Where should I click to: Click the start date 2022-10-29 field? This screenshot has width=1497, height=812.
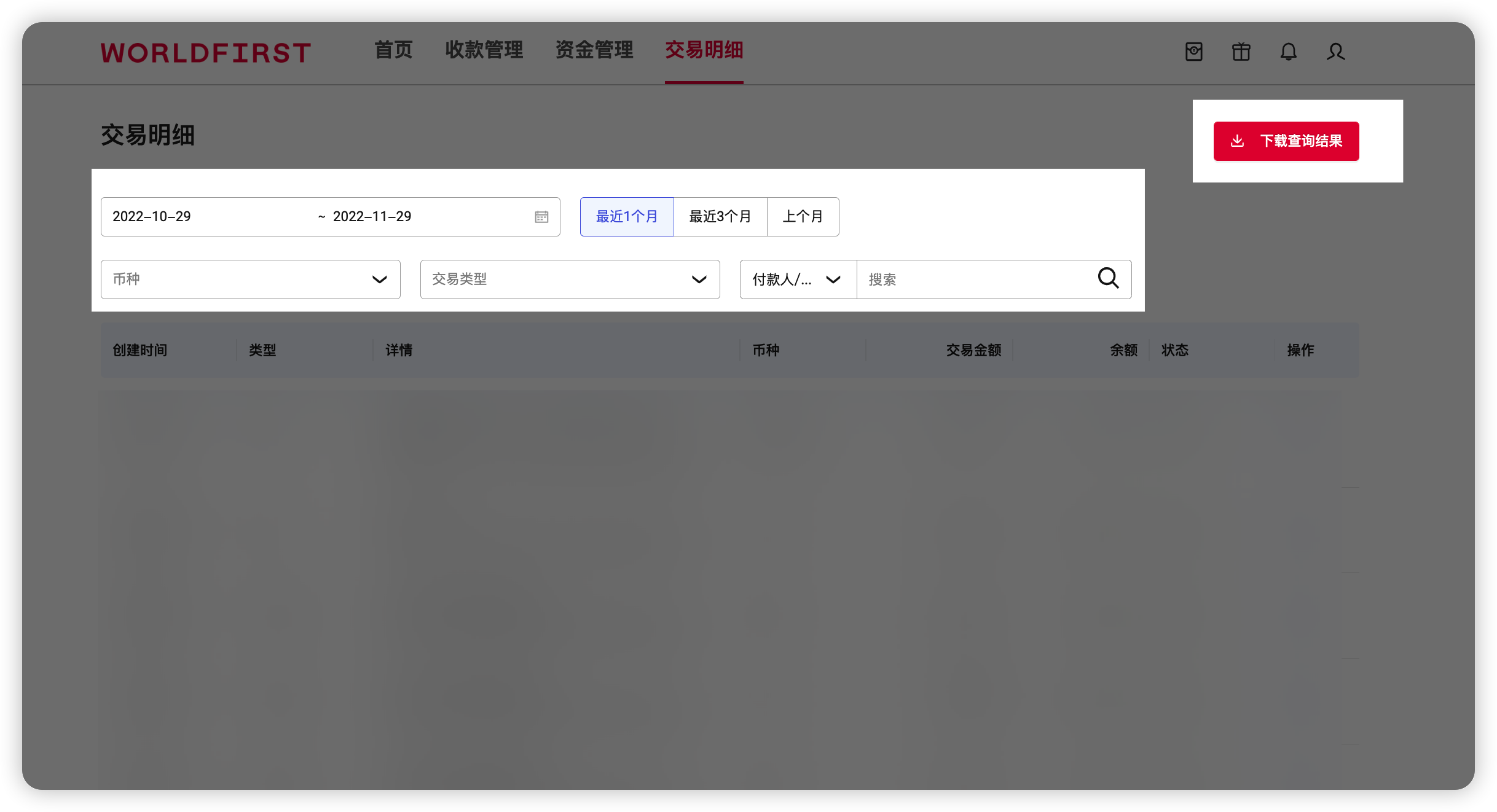click(x=152, y=216)
